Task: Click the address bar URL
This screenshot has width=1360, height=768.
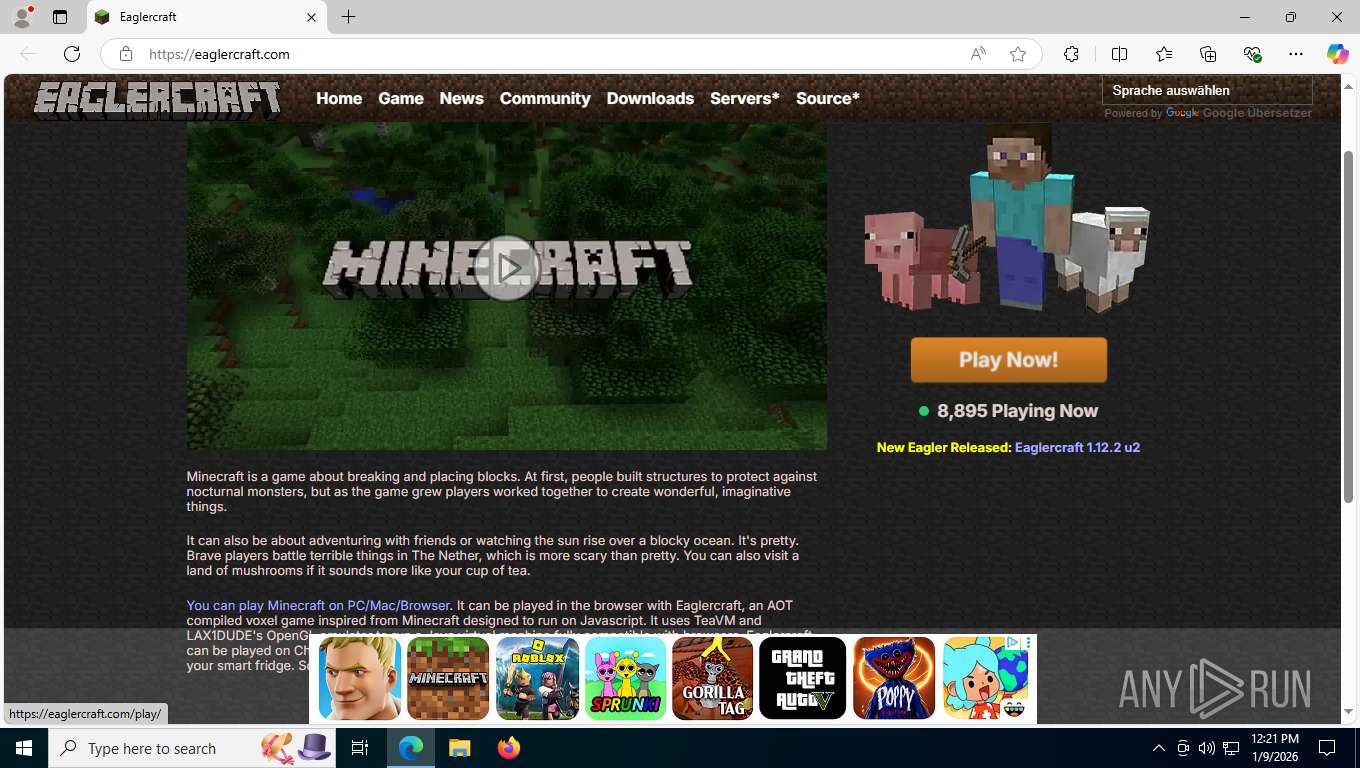Action: (219, 54)
